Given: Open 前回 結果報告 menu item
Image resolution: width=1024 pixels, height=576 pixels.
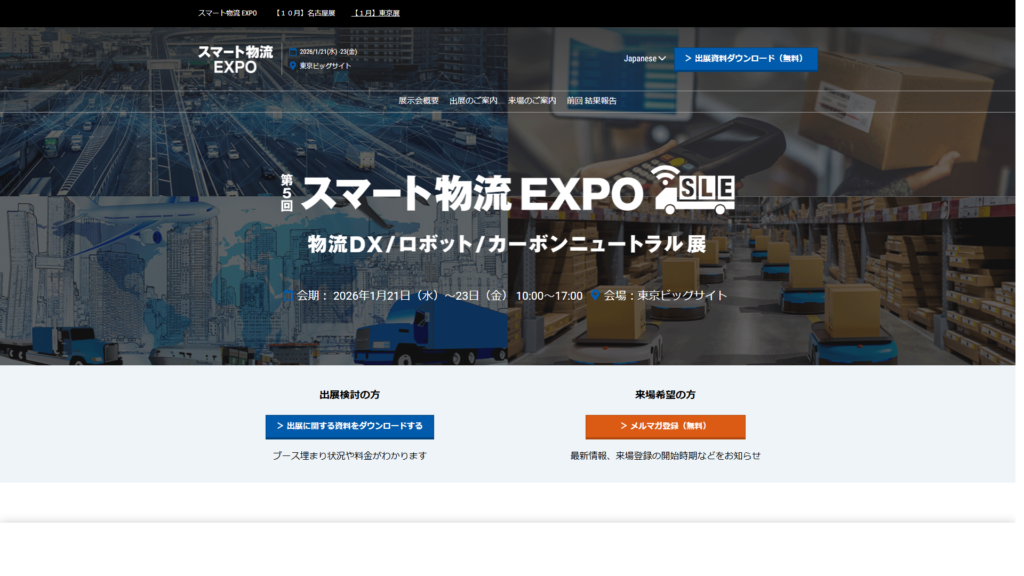Looking at the screenshot, I should [592, 101].
